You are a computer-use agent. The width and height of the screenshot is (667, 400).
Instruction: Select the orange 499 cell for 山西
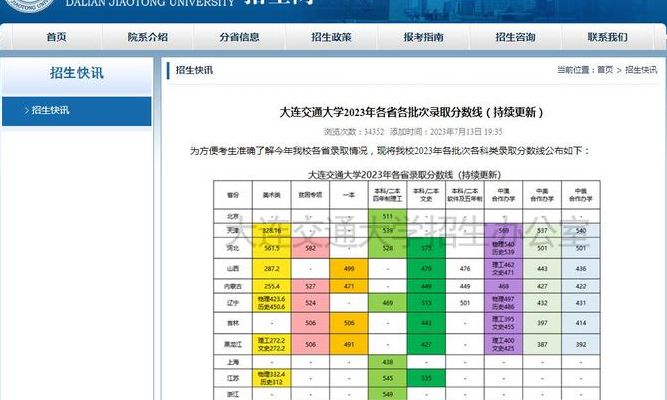point(349,269)
